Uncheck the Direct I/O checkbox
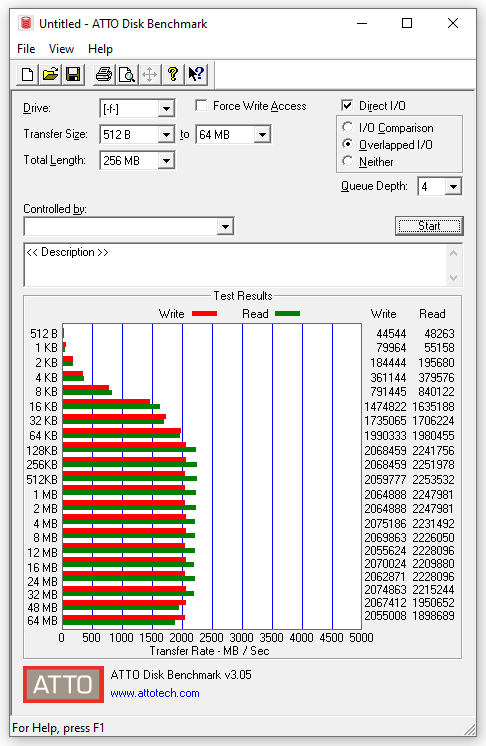Image resolution: width=486 pixels, height=746 pixels. pyautogui.click(x=347, y=106)
